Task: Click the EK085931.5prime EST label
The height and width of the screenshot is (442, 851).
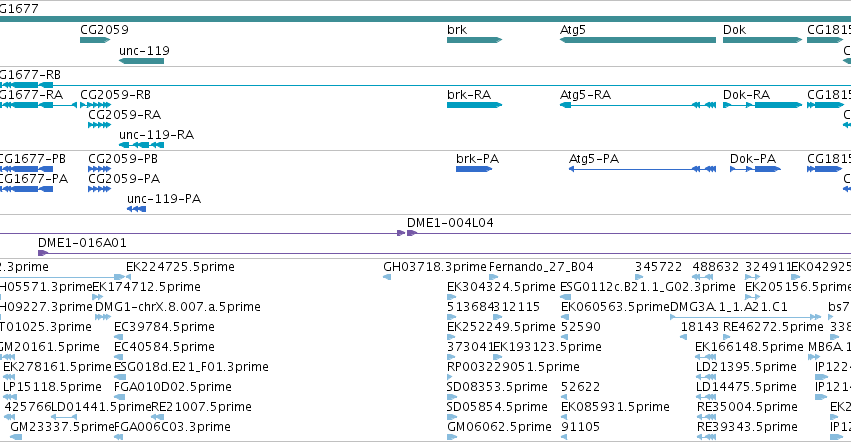Action: [615, 407]
